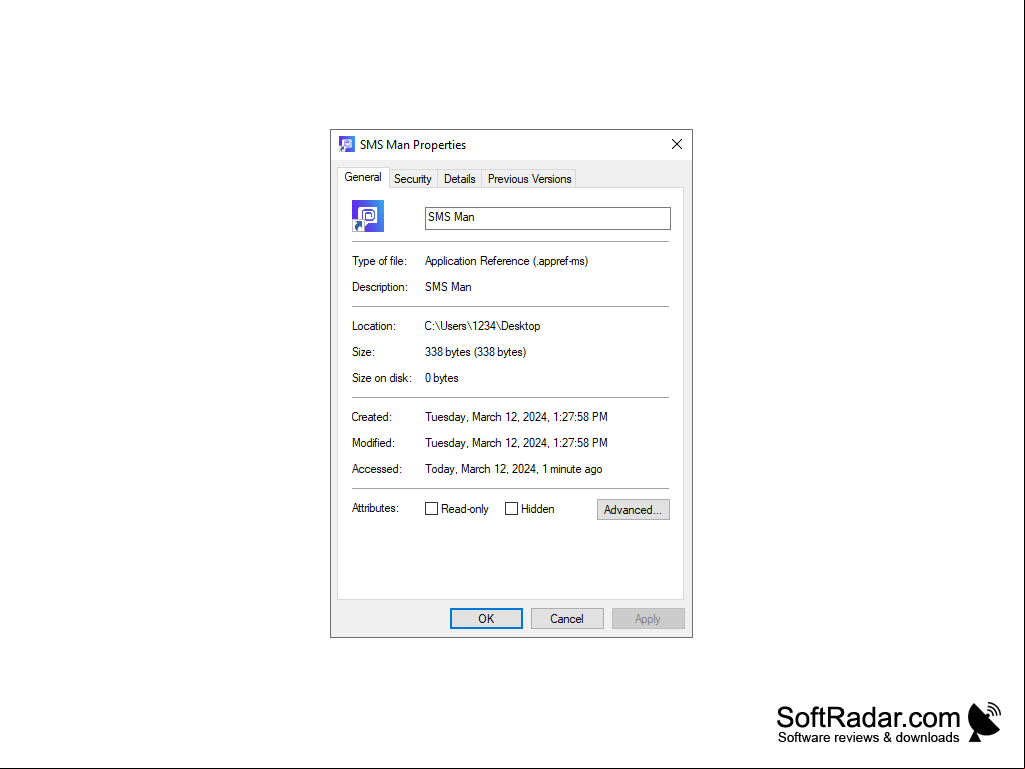Switch to the General tab
The width and height of the screenshot is (1025, 769).
(363, 177)
